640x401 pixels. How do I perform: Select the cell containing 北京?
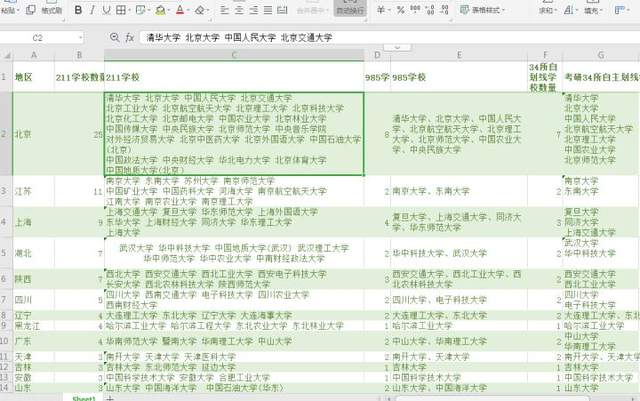33,134
